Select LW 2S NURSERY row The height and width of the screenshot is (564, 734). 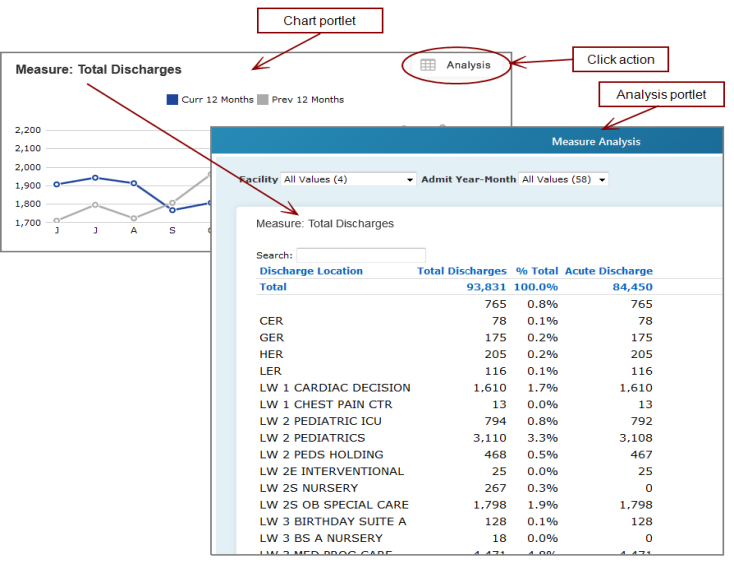[456, 488]
